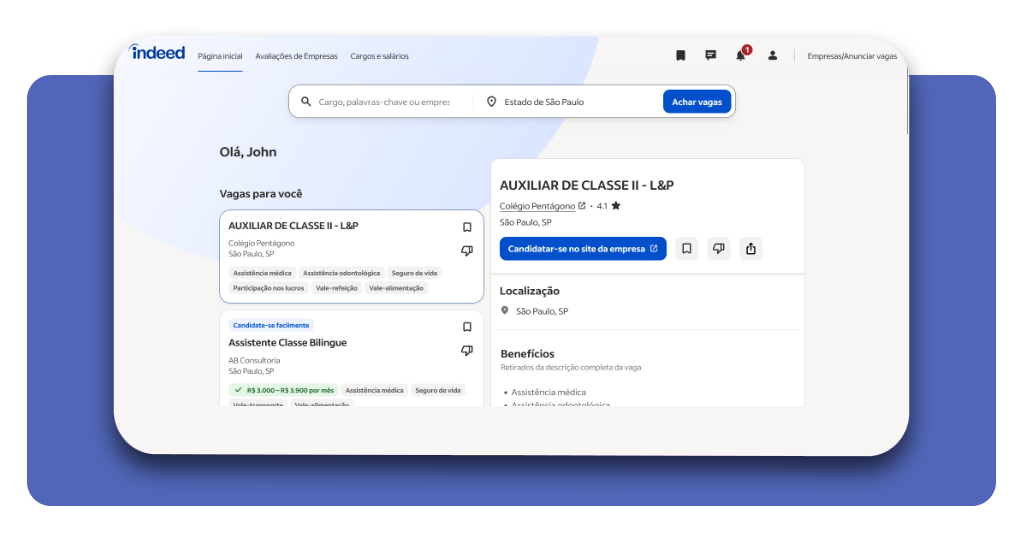Open saved jobs bookmark icon in header

coord(680,55)
